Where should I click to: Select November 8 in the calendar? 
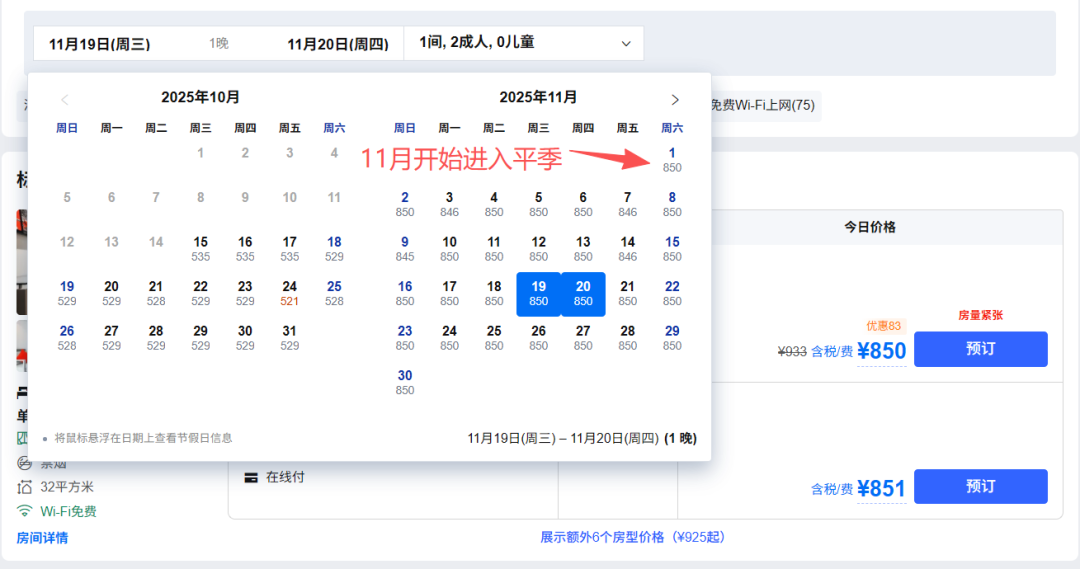[x=672, y=205]
